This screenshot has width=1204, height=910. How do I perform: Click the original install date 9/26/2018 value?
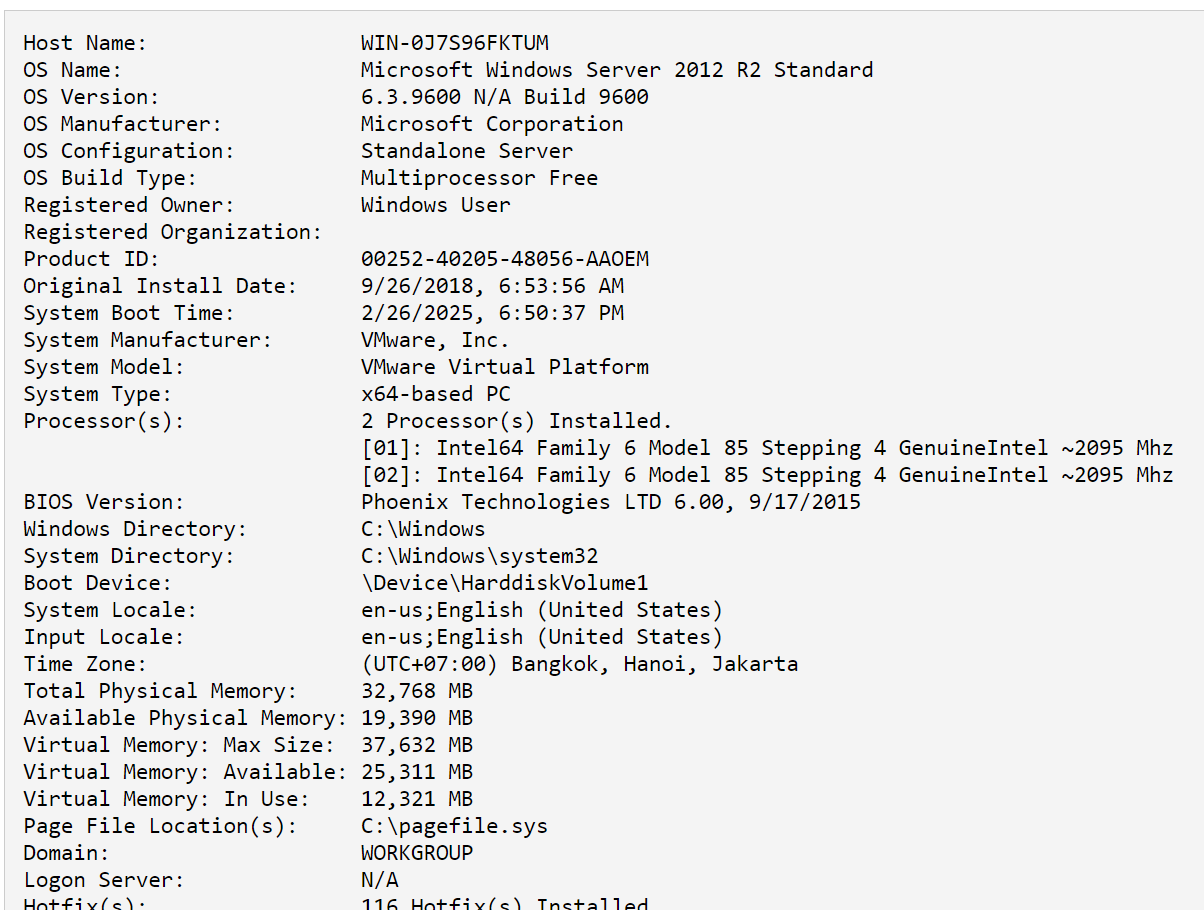492,286
